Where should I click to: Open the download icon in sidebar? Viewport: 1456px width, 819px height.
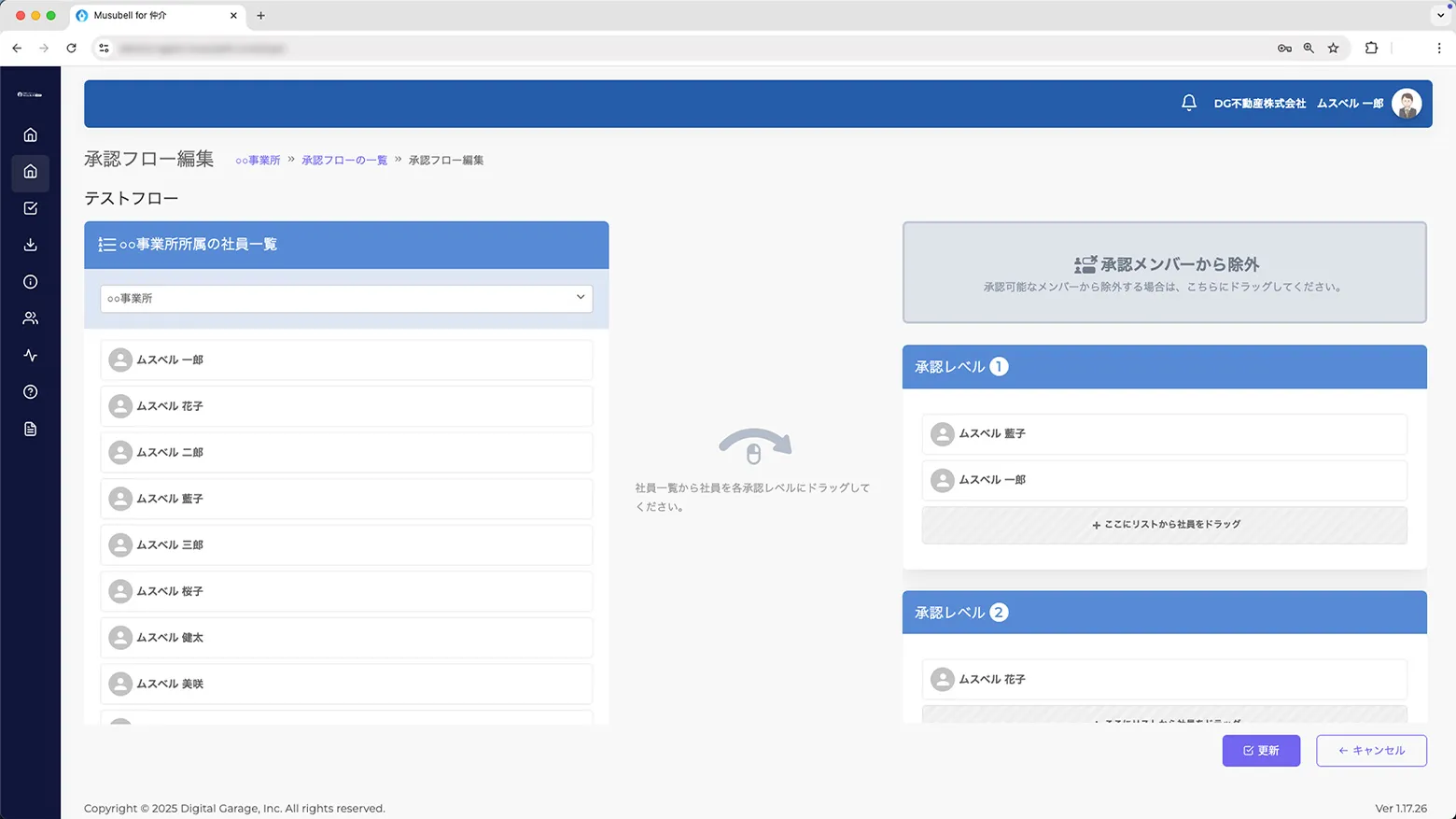(31, 245)
